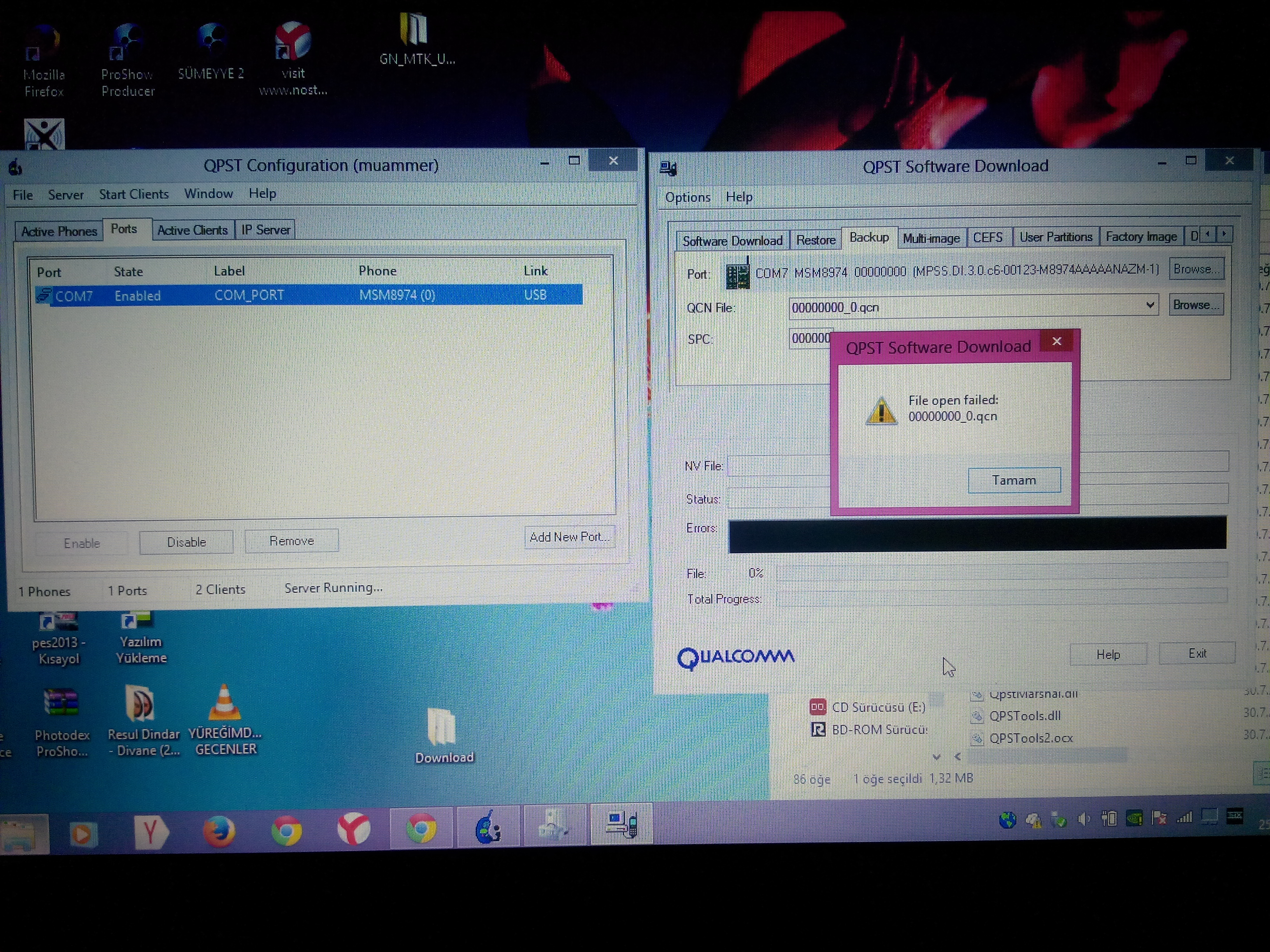1270x952 pixels.
Task: Open the Multi-image tab
Action: click(931, 238)
